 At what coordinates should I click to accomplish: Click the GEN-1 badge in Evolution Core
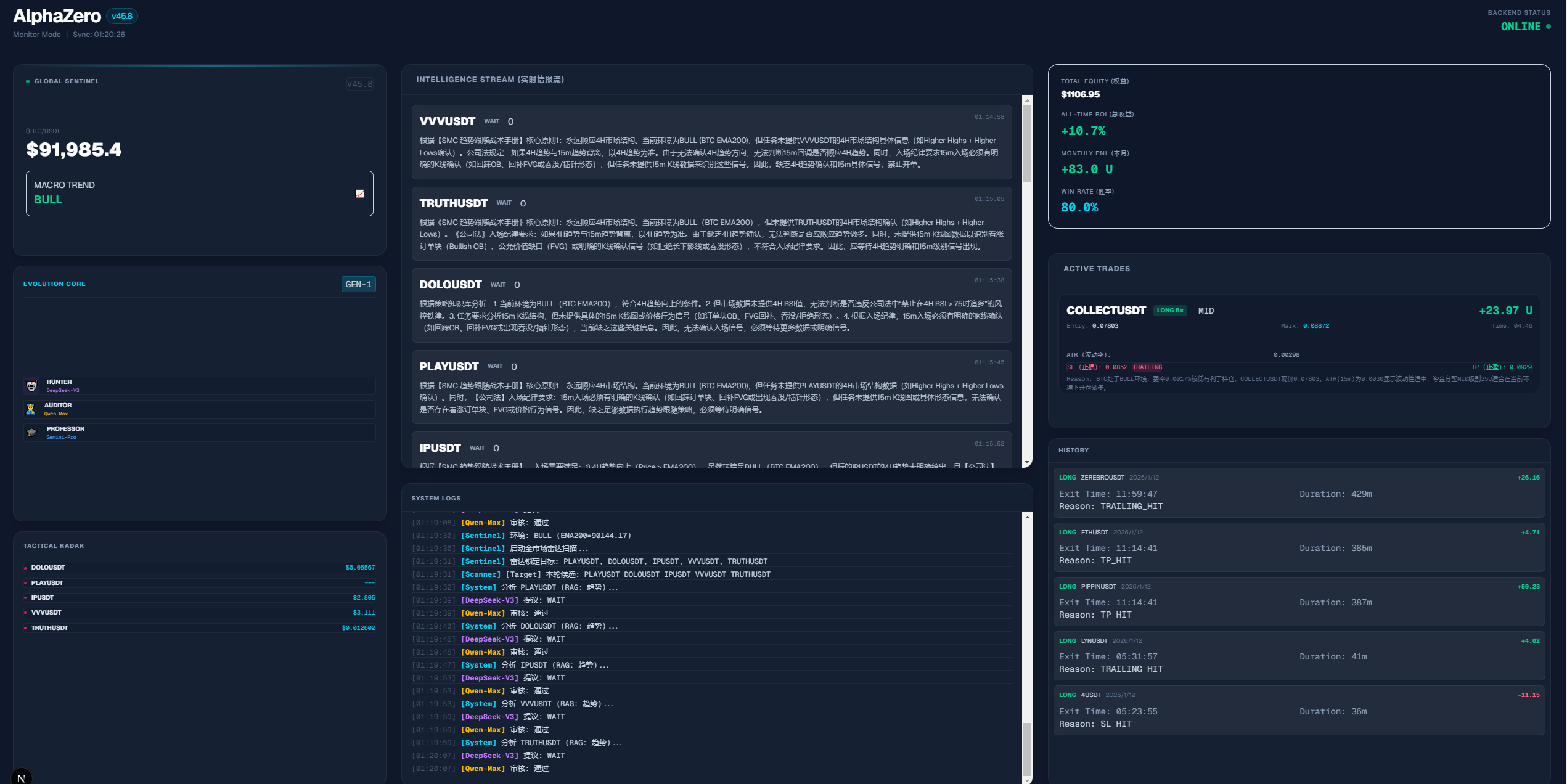[x=358, y=284]
